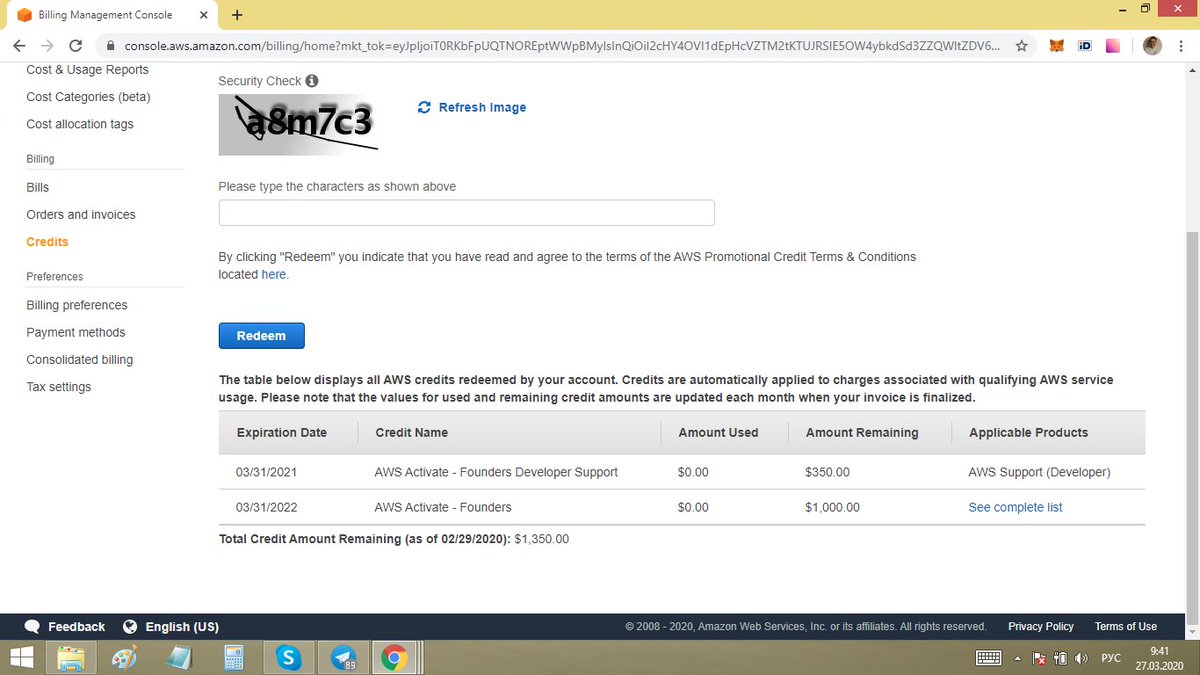This screenshot has width=1200, height=675.
Task: Click the $1,000.00 amount remaining cell
Action: coord(832,507)
